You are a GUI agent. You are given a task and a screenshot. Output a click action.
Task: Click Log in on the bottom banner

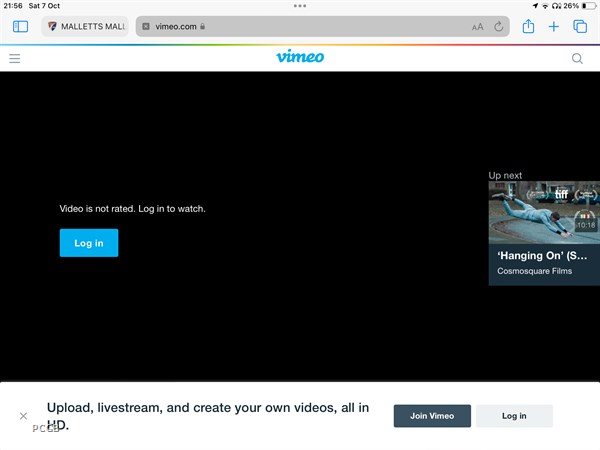[x=514, y=416]
